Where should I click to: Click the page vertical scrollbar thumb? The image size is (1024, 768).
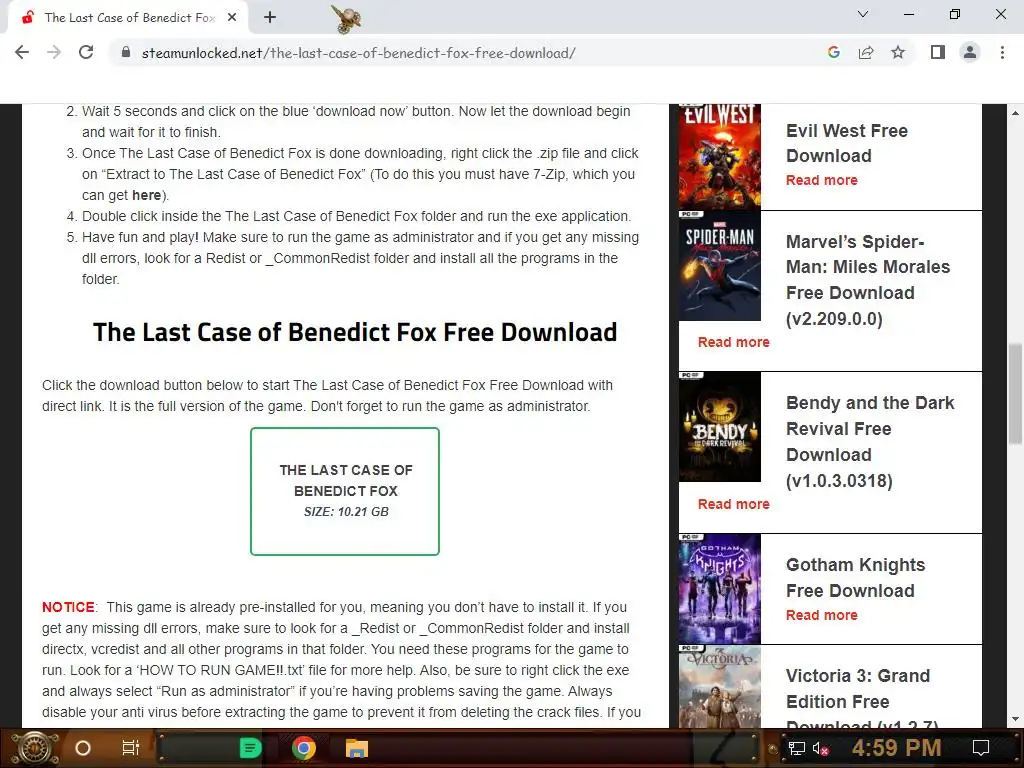click(1015, 394)
